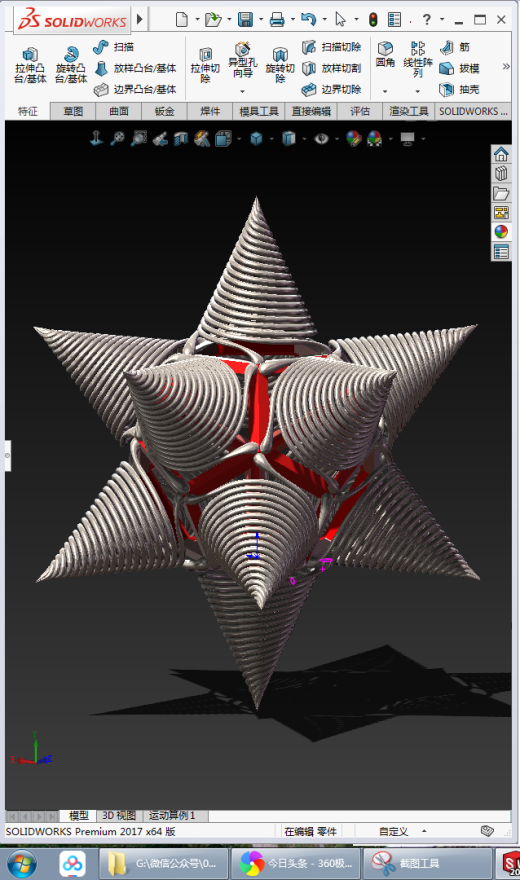Expand hidden ribbon tools chevron

click(506, 66)
